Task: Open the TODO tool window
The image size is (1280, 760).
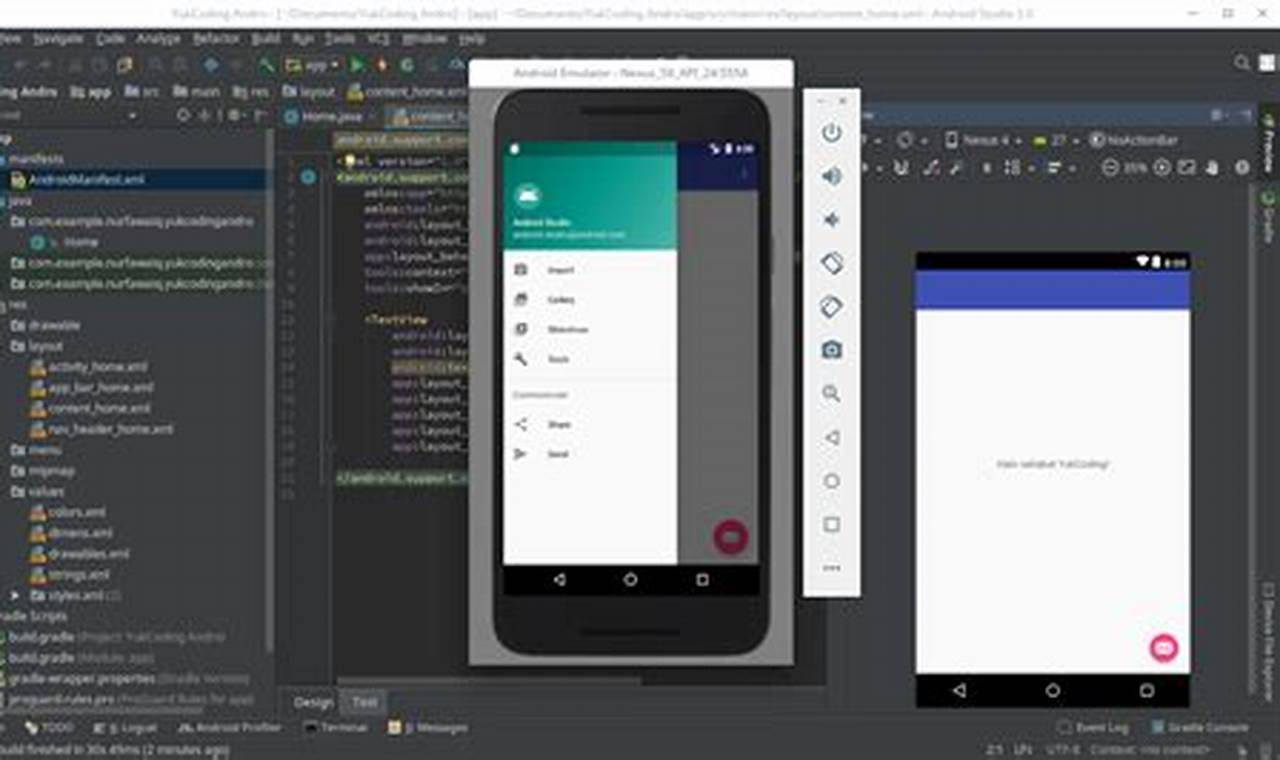Action: coord(50,728)
